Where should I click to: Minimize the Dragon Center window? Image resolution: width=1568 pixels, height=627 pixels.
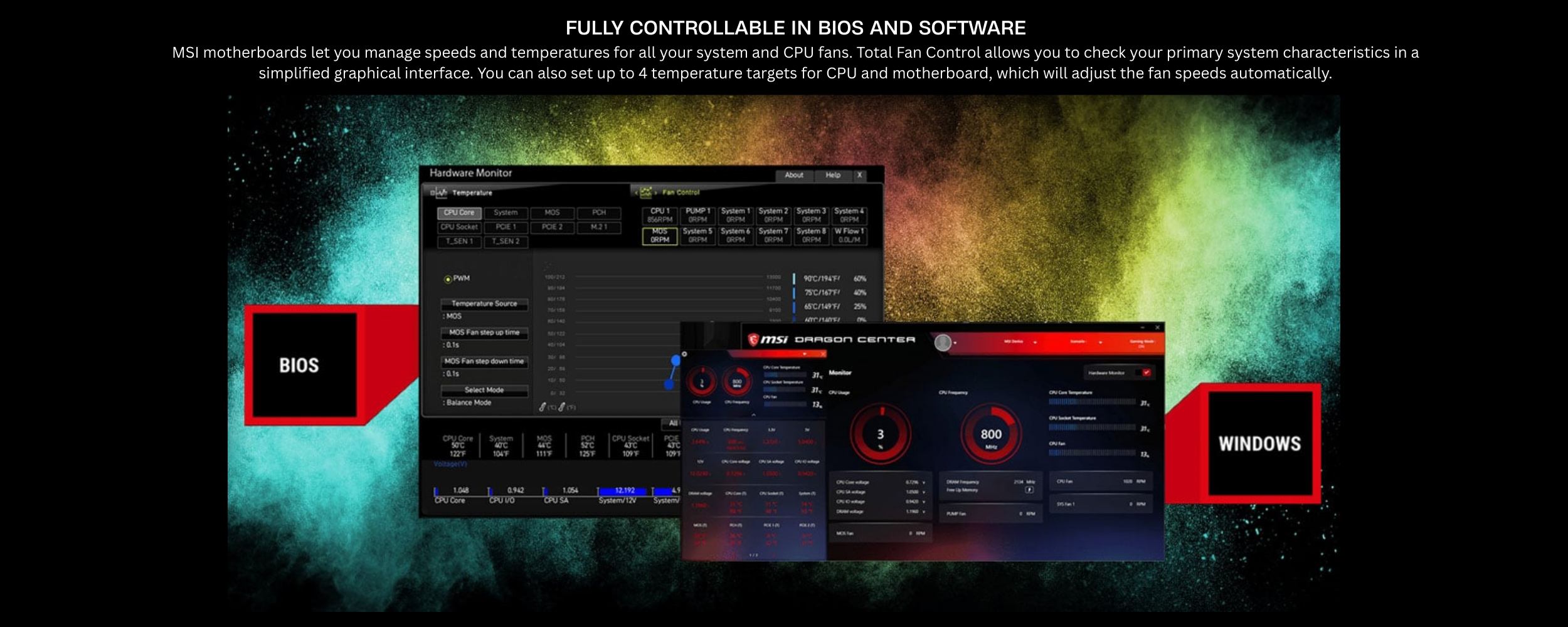pos(1142,327)
